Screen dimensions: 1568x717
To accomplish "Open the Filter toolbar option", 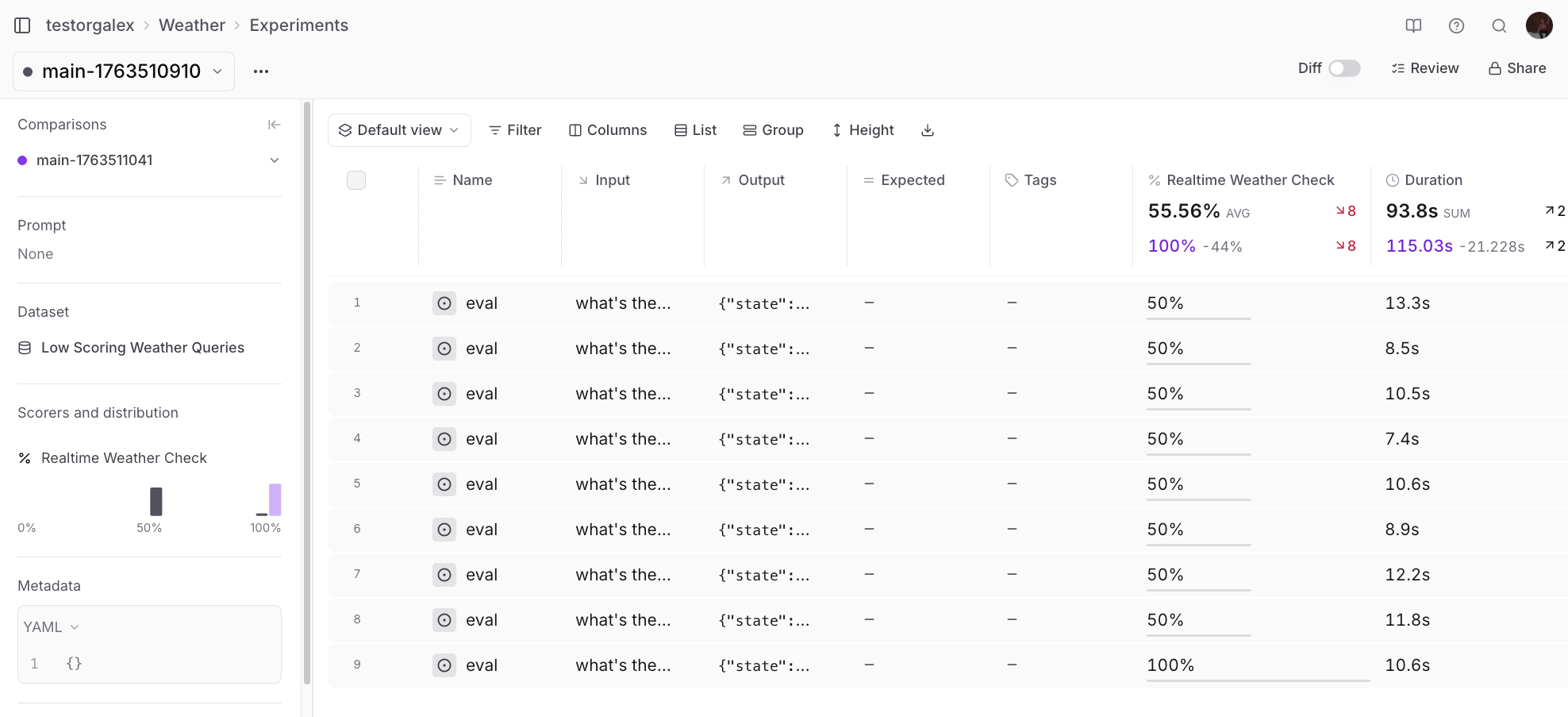I will pyautogui.click(x=515, y=130).
